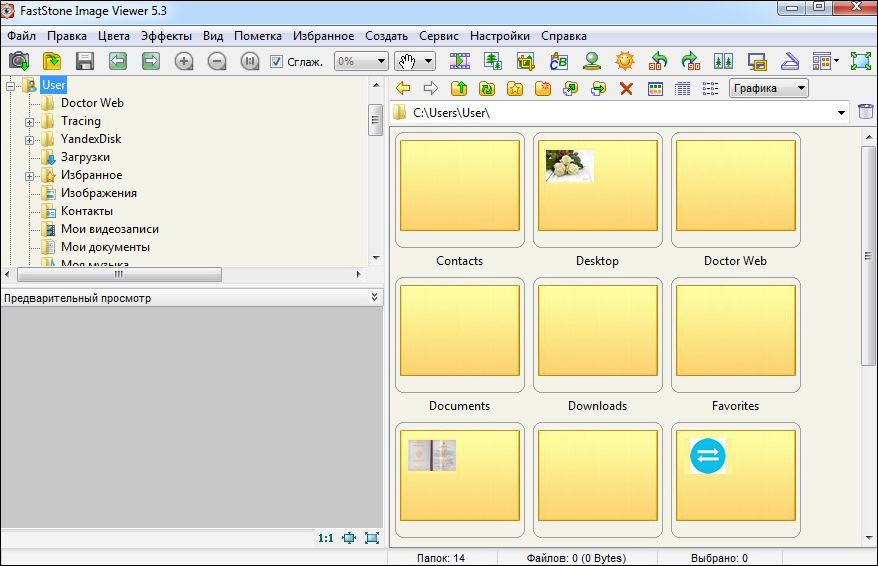The height and width of the screenshot is (566, 878).
Task: Click the Save floppy disk icon
Action: tap(84, 61)
